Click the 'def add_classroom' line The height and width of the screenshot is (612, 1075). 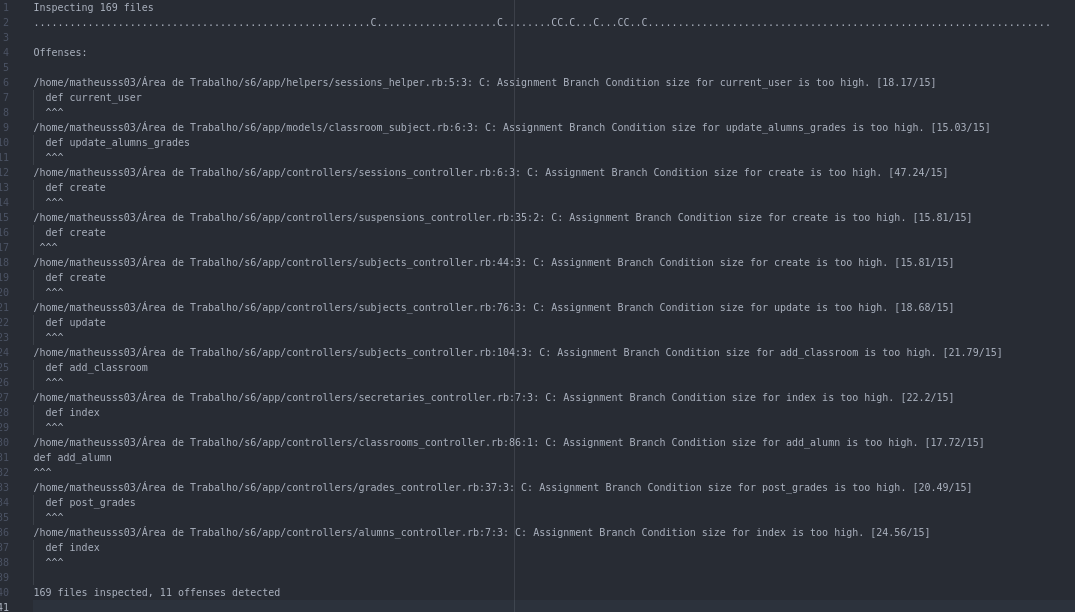pos(97,367)
